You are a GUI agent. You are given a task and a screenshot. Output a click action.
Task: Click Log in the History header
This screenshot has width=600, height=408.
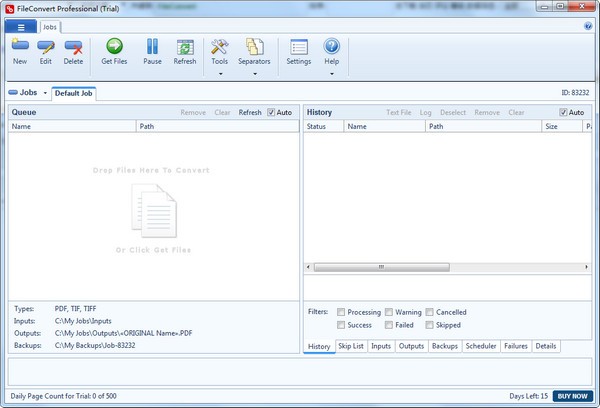coord(426,113)
